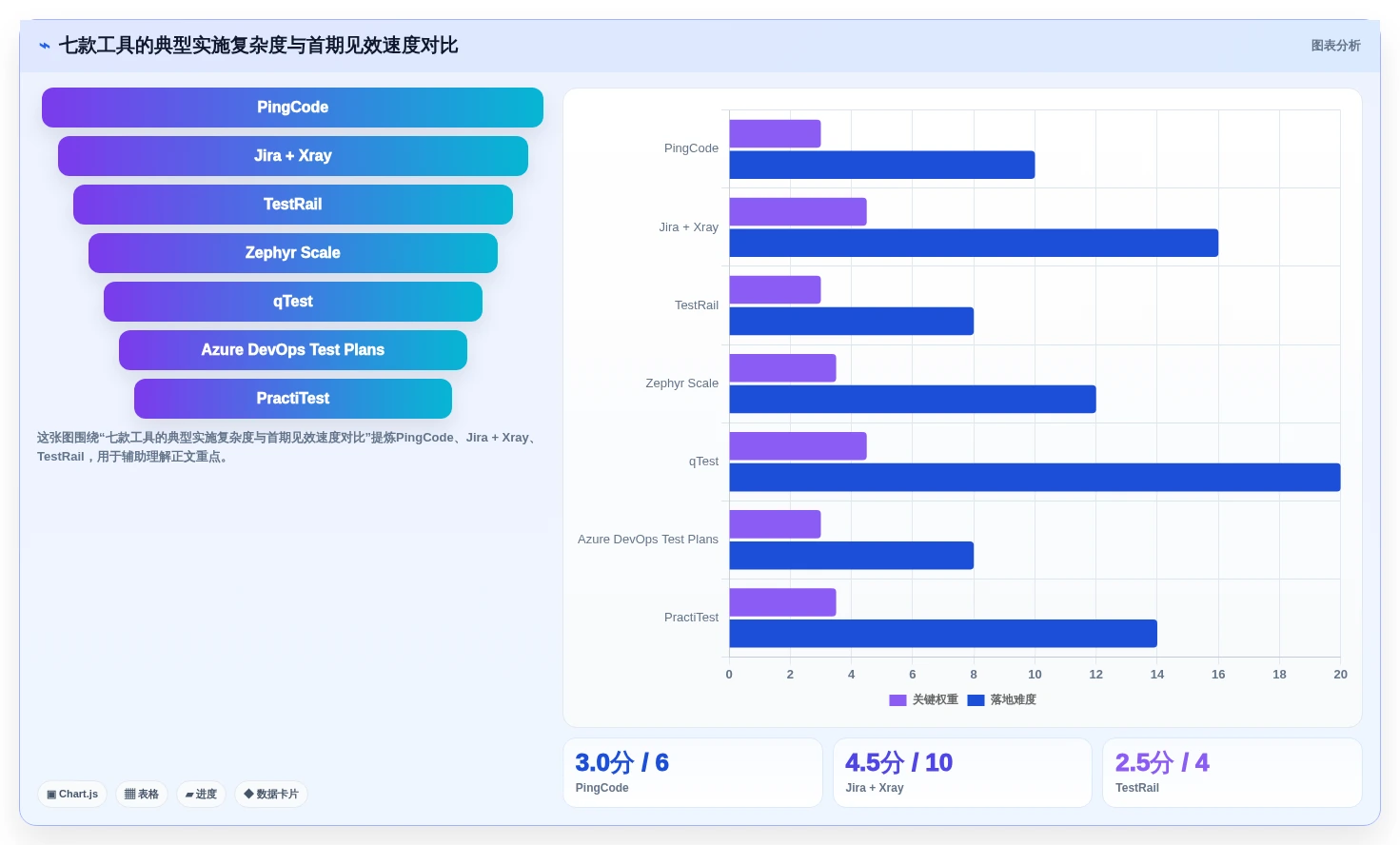Click the PingCode chart axis label
Screen dimensions: 1400x845
691,148
